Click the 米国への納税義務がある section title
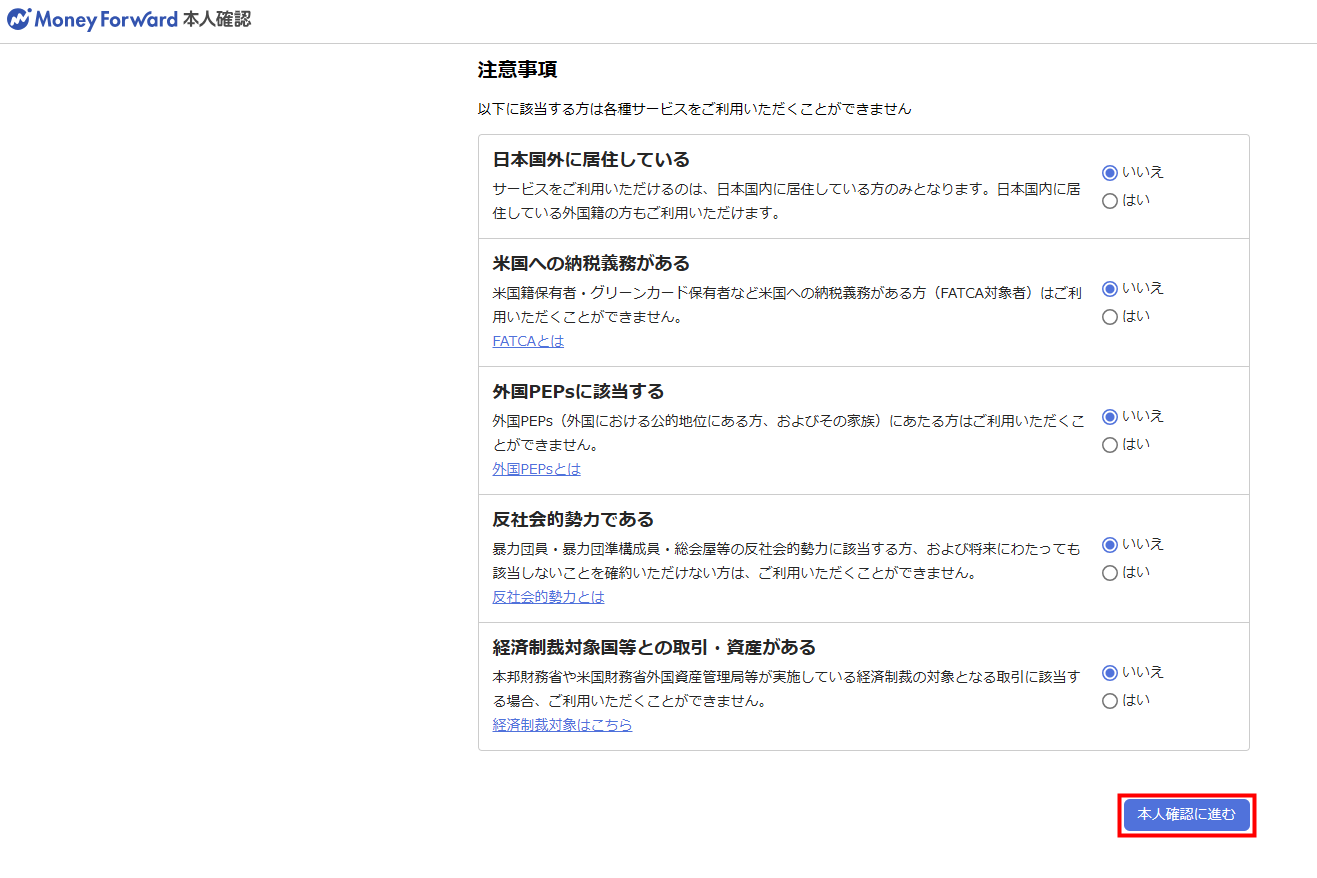Viewport: 1317px width, 878px height. [x=591, y=263]
